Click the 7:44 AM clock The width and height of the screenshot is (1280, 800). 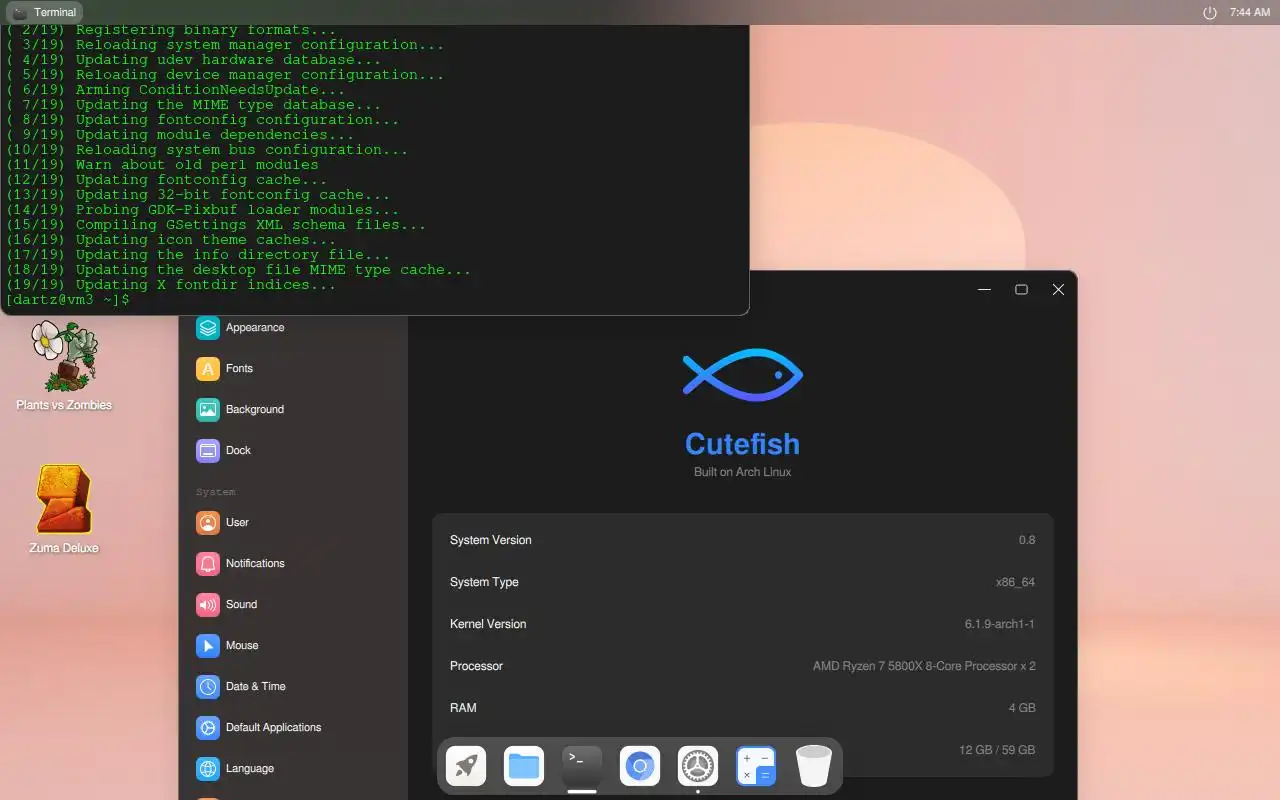[x=1250, y=12]
